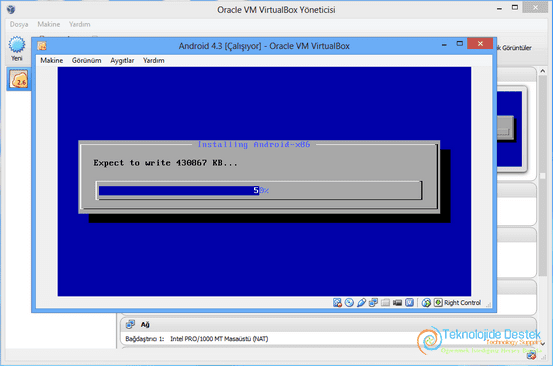Click the shared folders indicator in VM status bar
The height and width of the screenshot is (366, 553).
385,303
